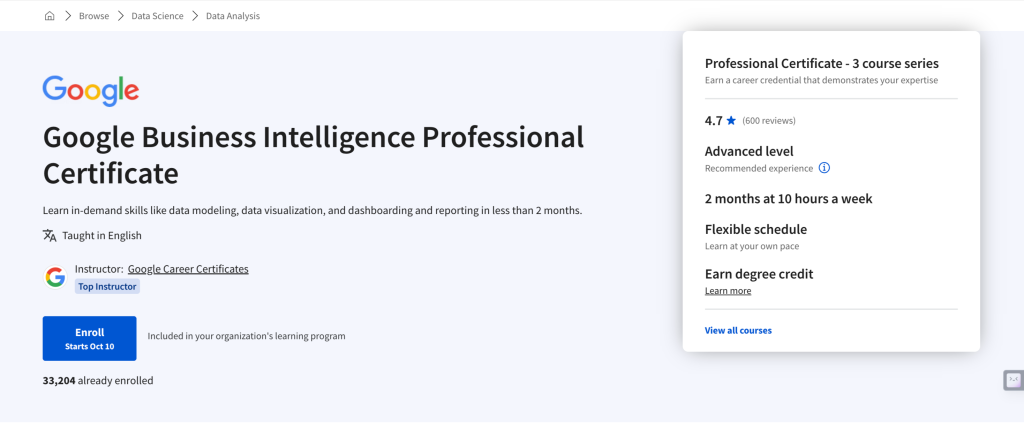1024x425 pixels.
Task: Open the Learn more degree credit link
Action: pos(728,291)
